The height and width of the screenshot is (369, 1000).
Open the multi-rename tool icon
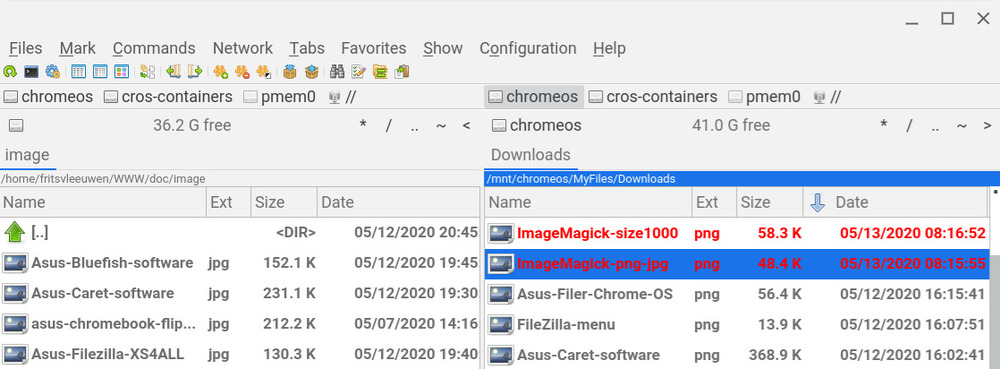[x=358, y=71]
